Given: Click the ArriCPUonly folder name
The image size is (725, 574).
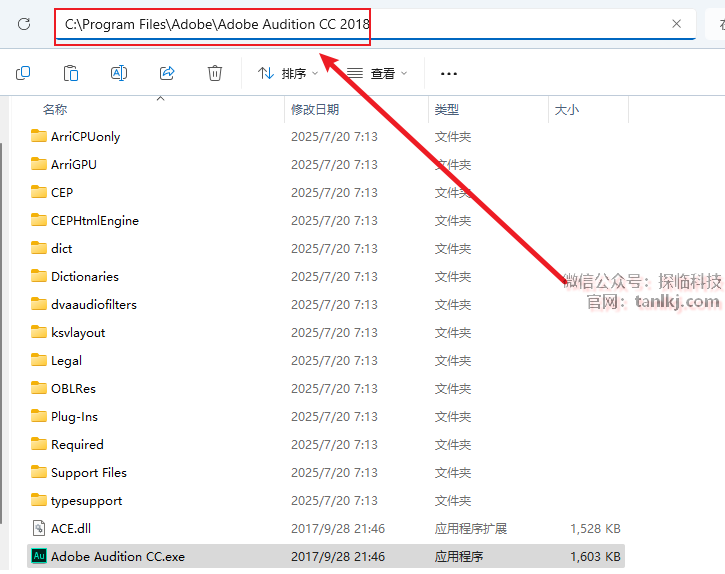Looking at the screenshot, I should 86,137.
